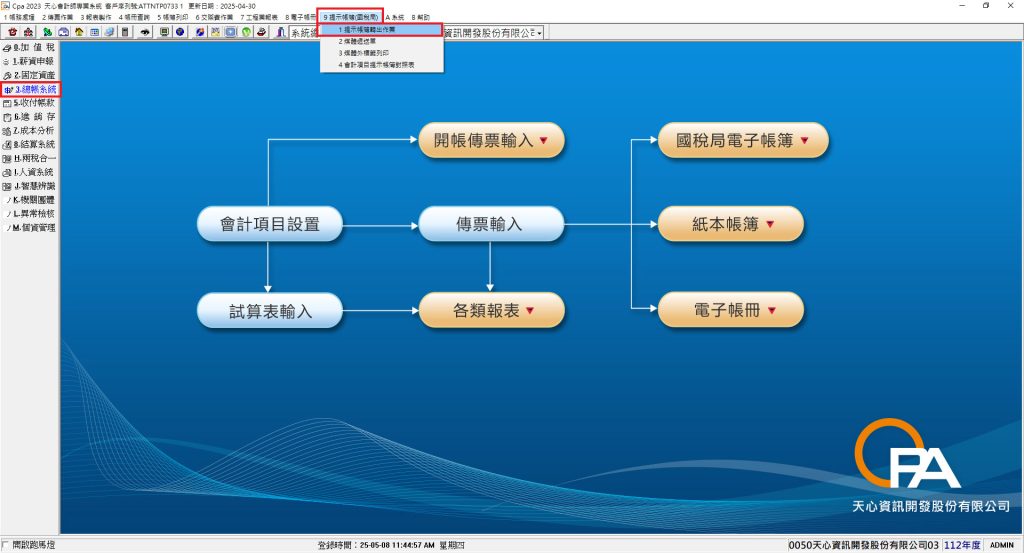Click the blue calendar grid toolbar icon

[95, 32]
